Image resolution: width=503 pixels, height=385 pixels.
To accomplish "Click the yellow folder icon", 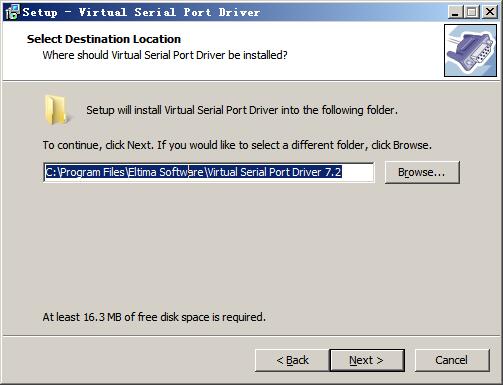I will 56,110.
